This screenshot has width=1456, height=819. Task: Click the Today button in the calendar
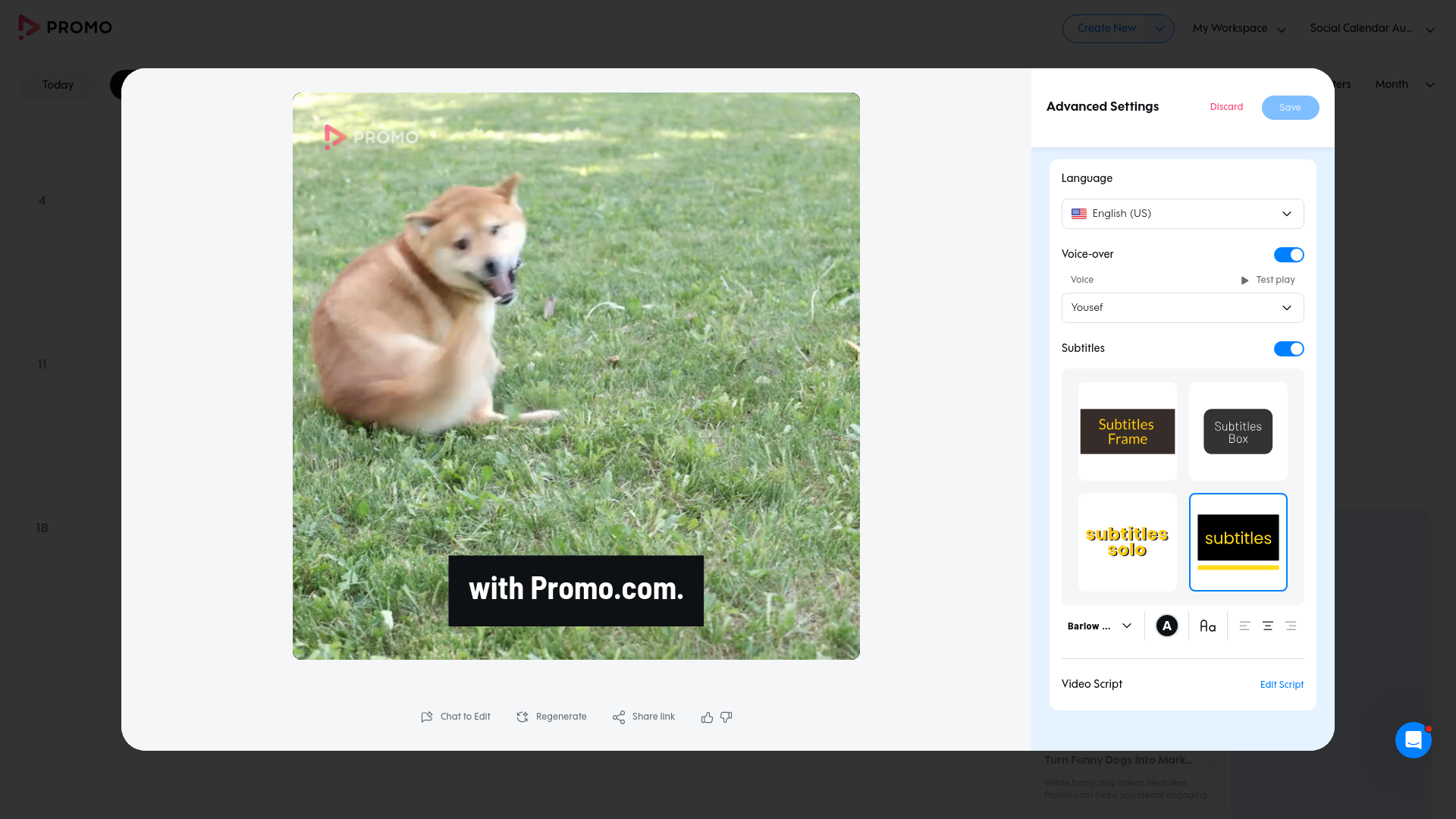58,85
